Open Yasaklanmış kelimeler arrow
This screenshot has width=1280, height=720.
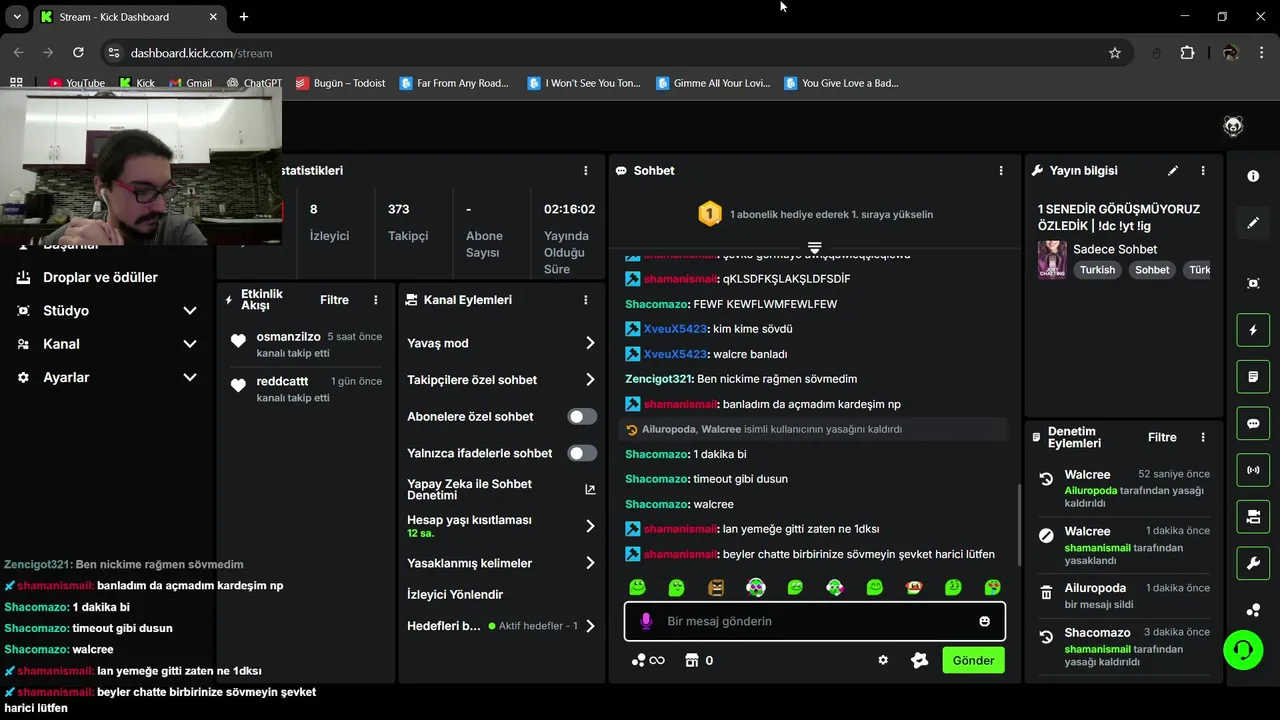[x=590, y=563]
